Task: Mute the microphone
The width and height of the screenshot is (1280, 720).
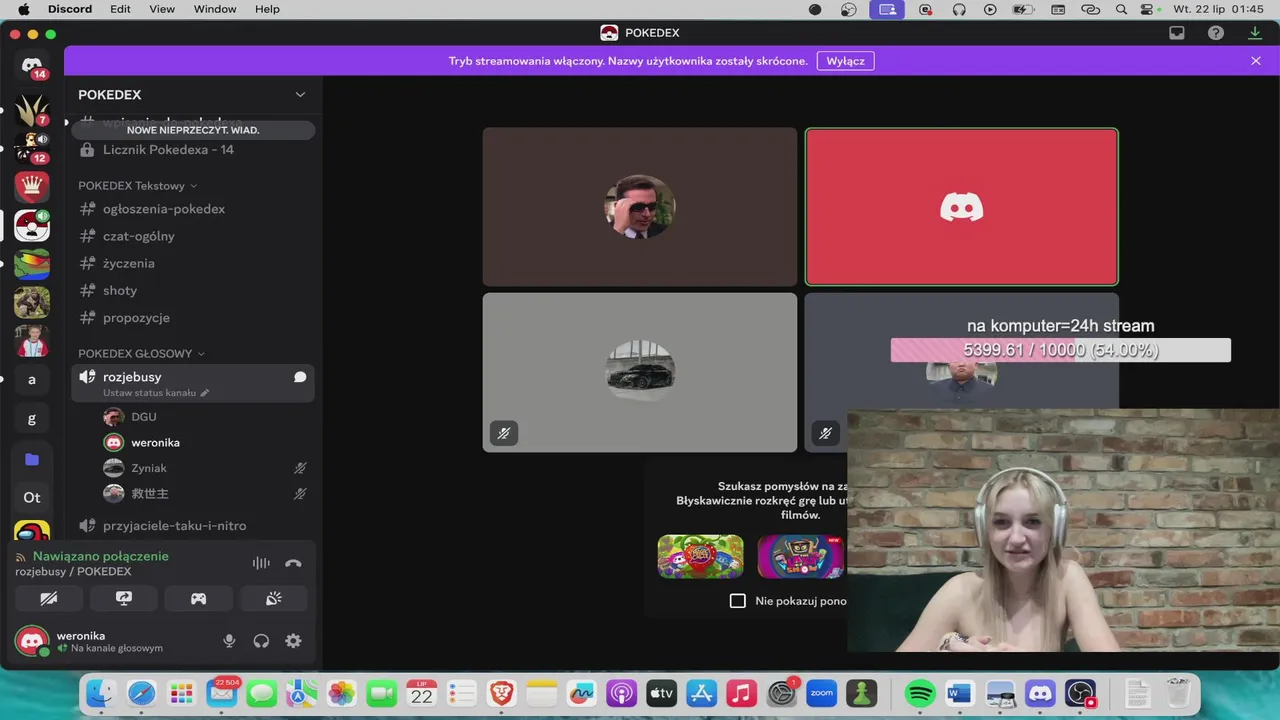Action: tap(229, 641)
